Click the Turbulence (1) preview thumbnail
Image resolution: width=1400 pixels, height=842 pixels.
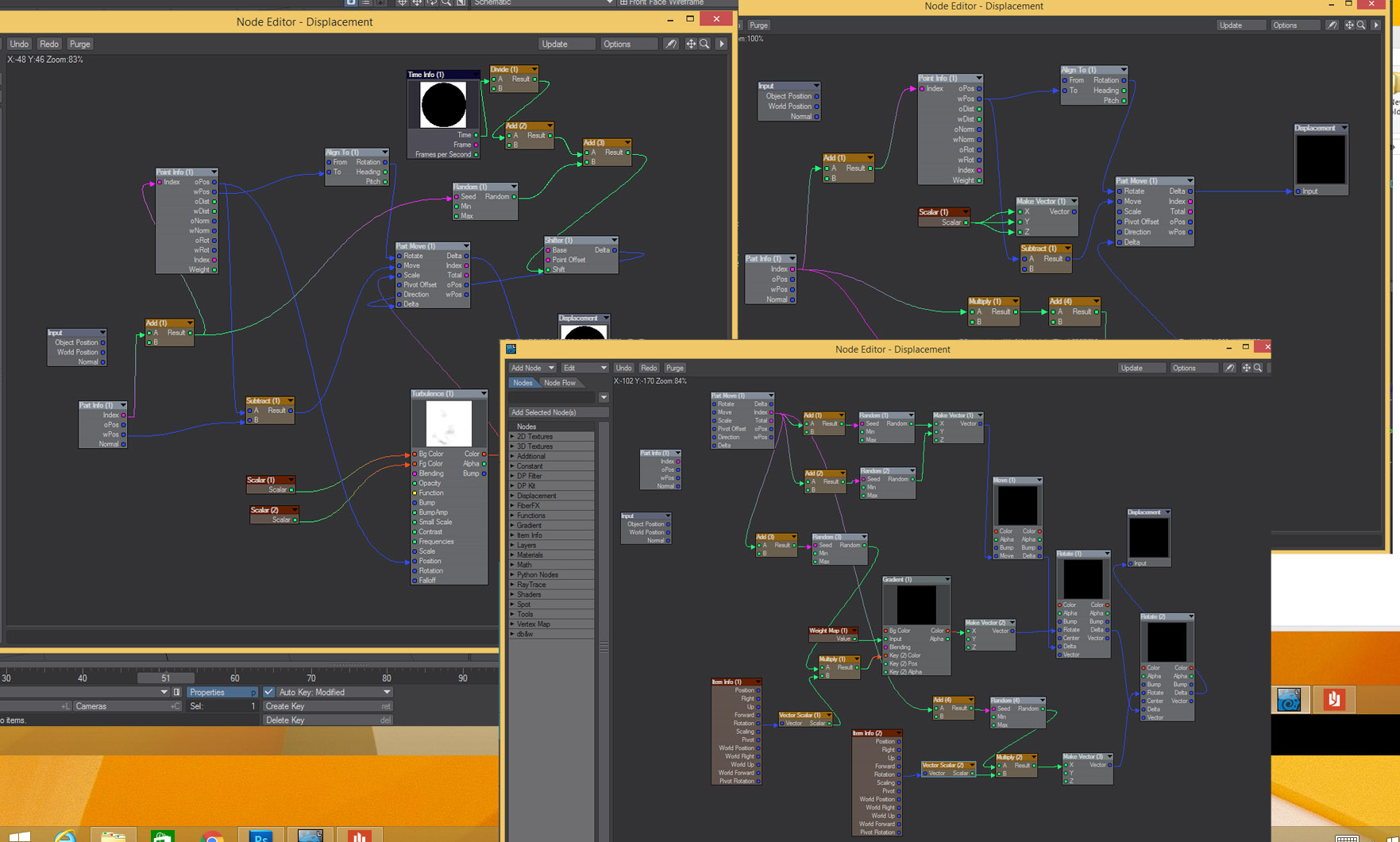click(449, 423)
